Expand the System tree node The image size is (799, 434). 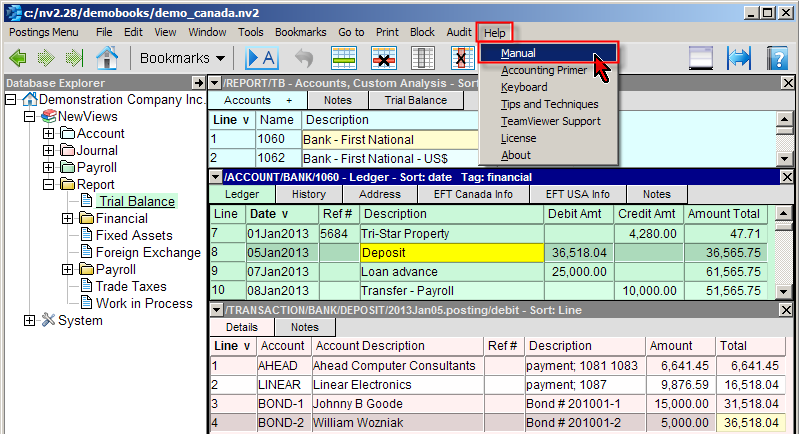tap(30, 321)
